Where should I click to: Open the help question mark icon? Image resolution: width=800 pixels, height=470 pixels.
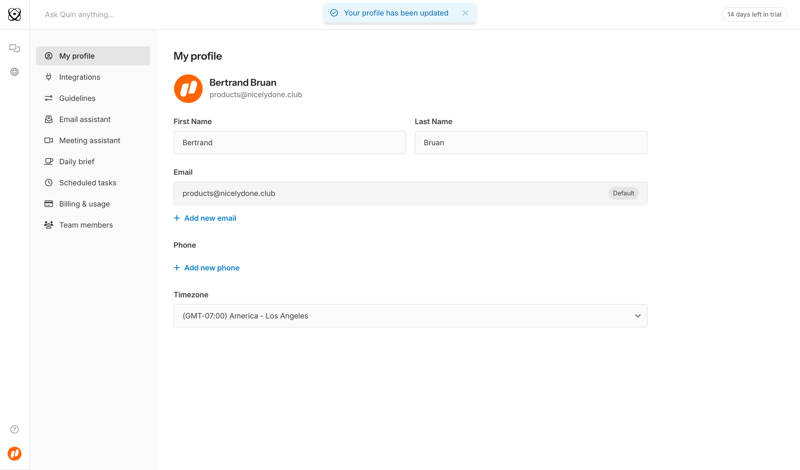[14, 430]
